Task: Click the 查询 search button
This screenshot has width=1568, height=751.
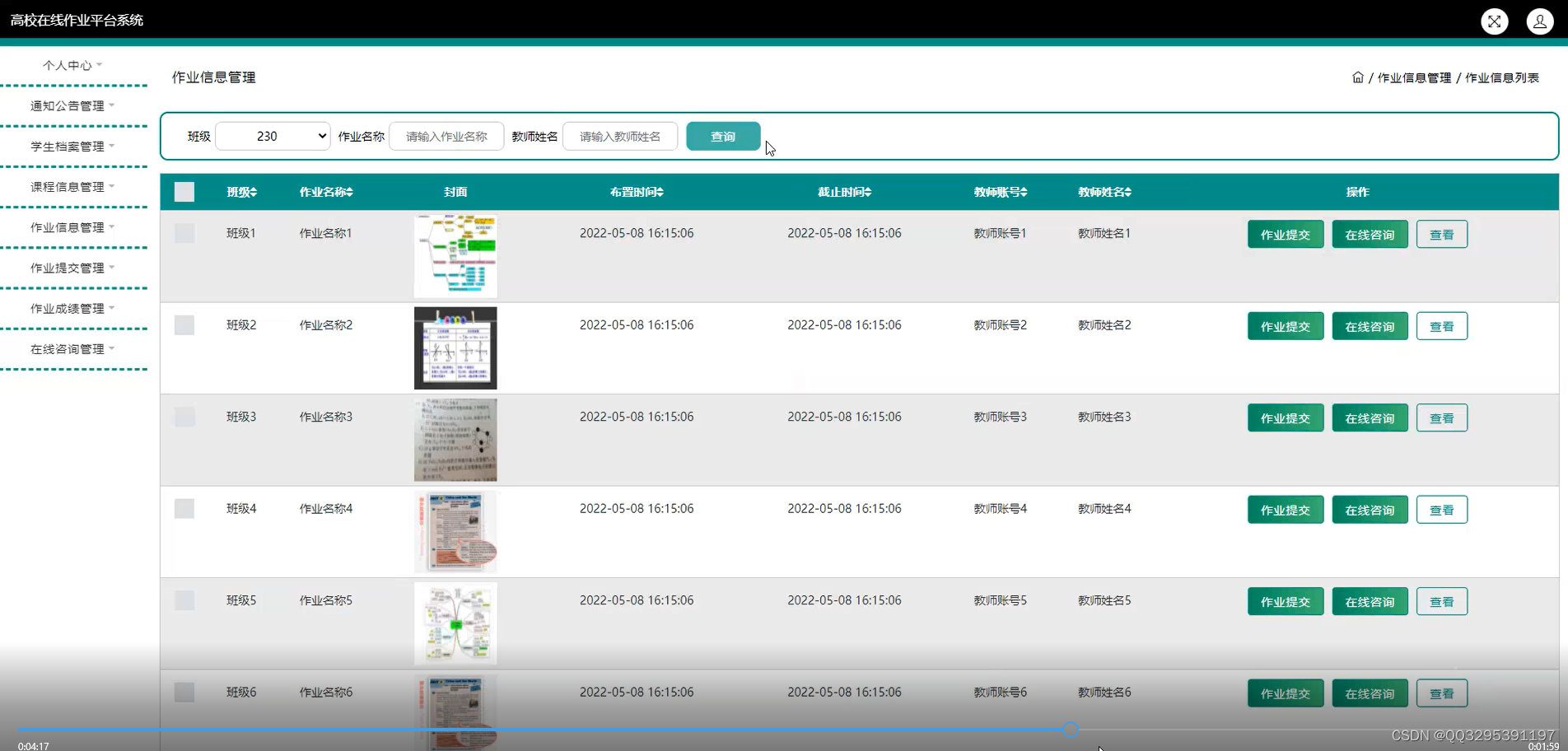Action: [x=723, y=137]
